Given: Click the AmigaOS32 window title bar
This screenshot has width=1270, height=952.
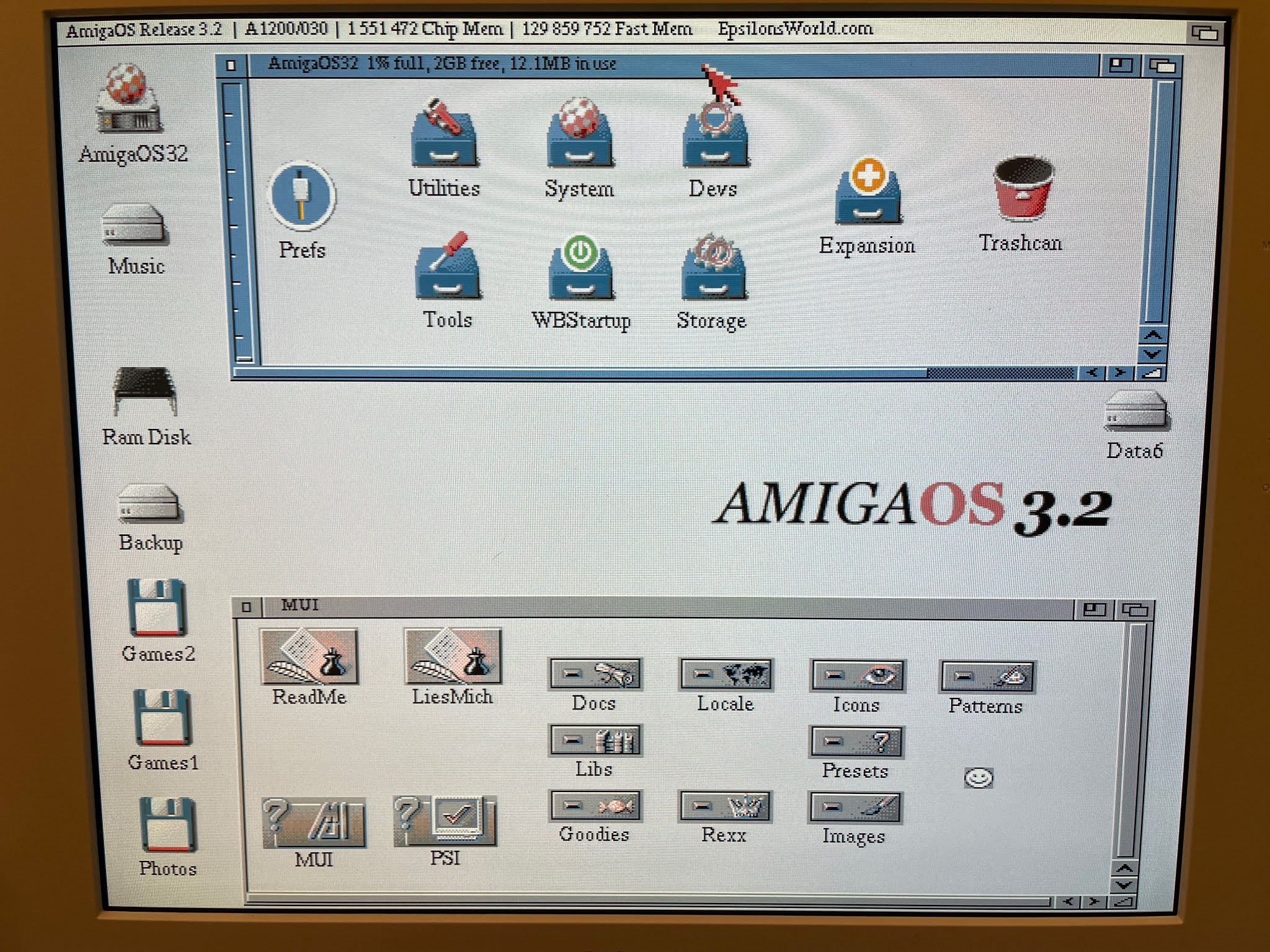Looking at the screenshot, I should (673, 64).
